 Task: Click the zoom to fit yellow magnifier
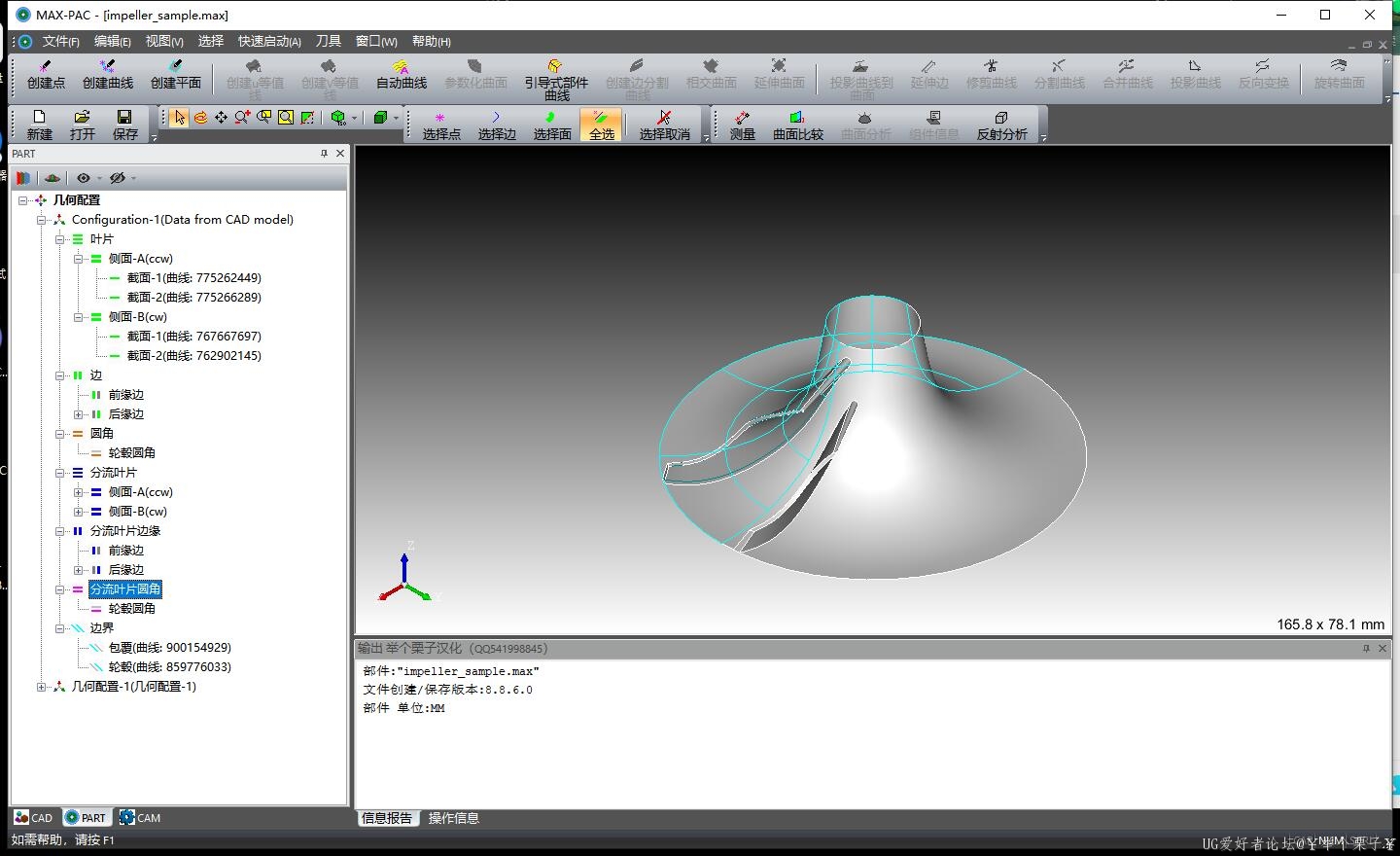tap(286, 118)
